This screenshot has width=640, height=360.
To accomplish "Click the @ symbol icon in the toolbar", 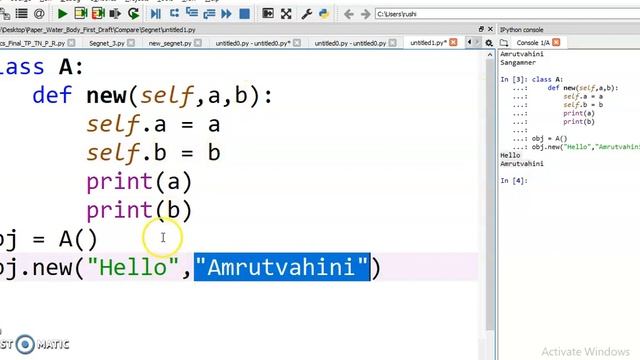I will (x=39, y=14).
